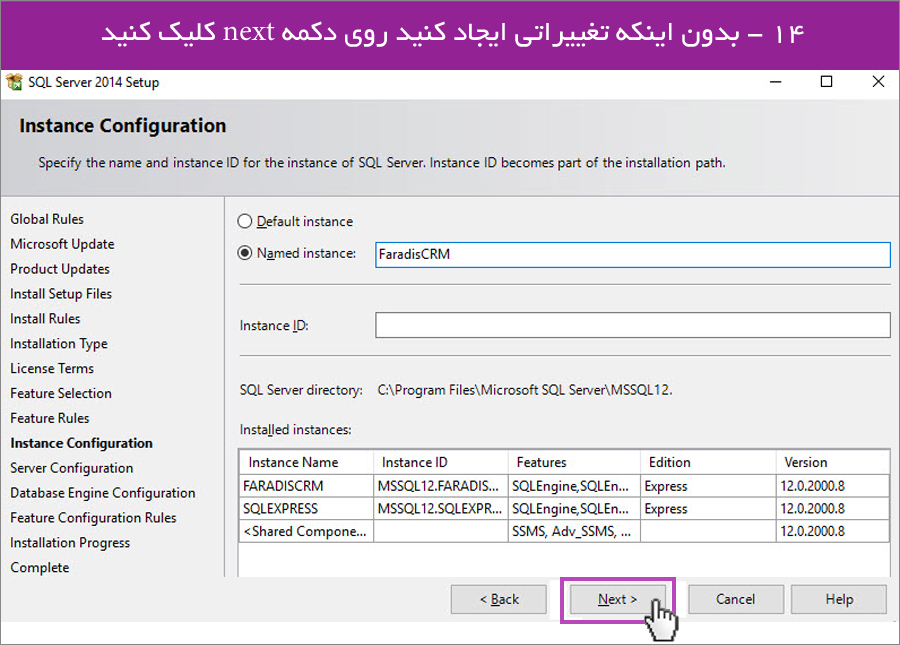The width and height of the screenshot is (900, 645).
Task: Go back with the Back button
Action: click(x=499, y=600)
